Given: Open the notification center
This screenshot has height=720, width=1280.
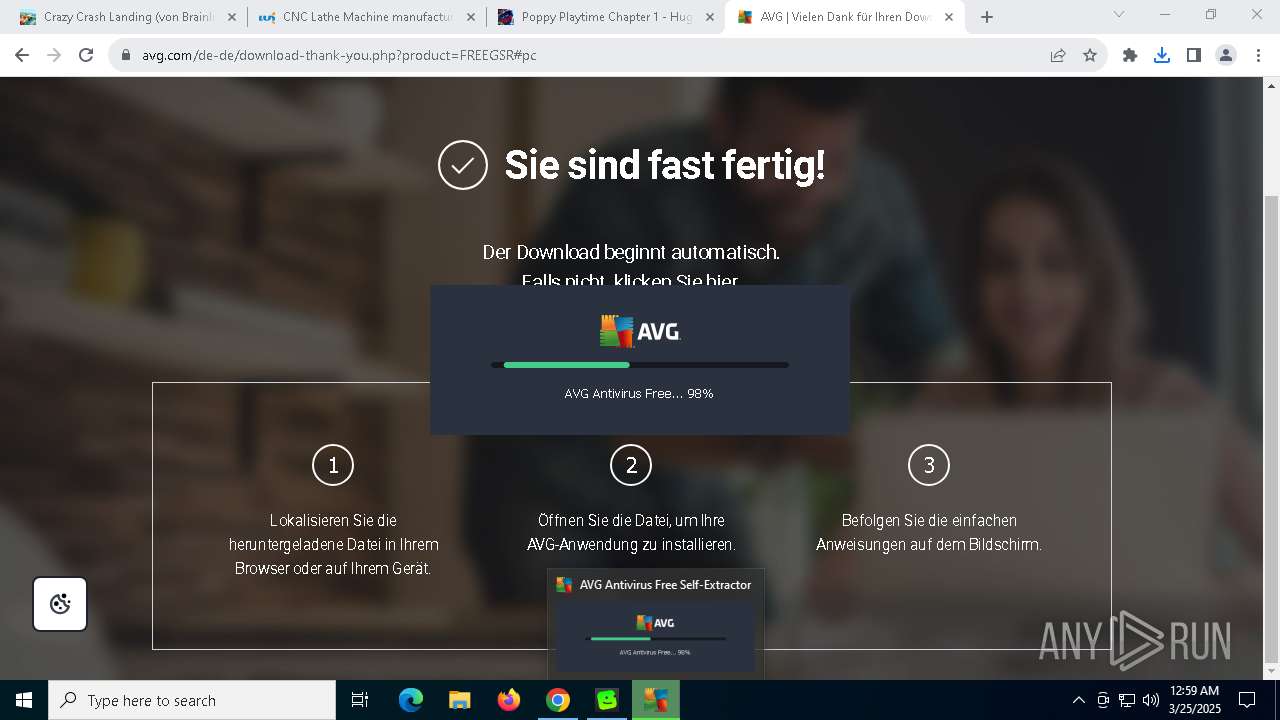Looking at the screenshot, I should click(x=1247, y=700).
